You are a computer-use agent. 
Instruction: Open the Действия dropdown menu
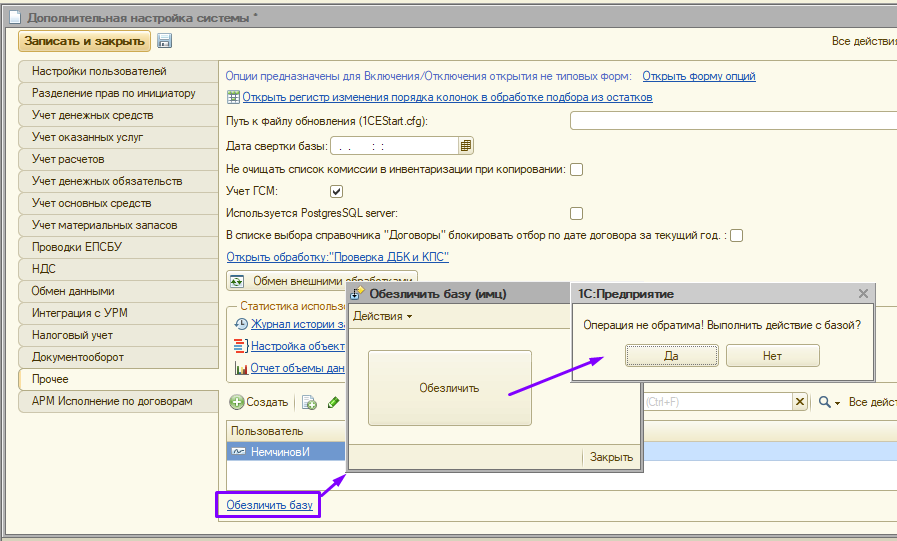[x=382, y=316]
